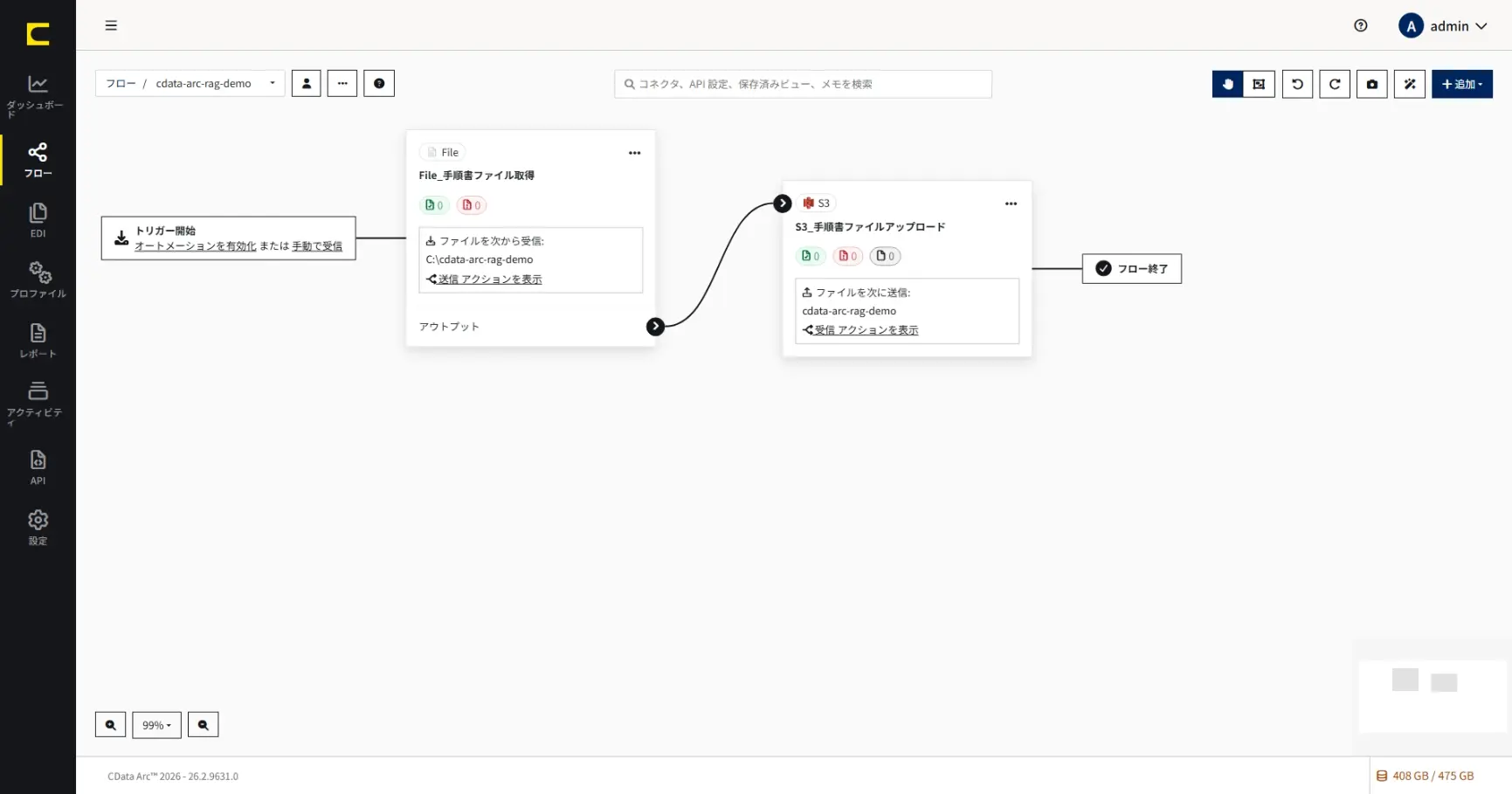Click the S3 cdata-arc-rag-demo bucket text
1512x794 pixels.
[x=849, y=311]
